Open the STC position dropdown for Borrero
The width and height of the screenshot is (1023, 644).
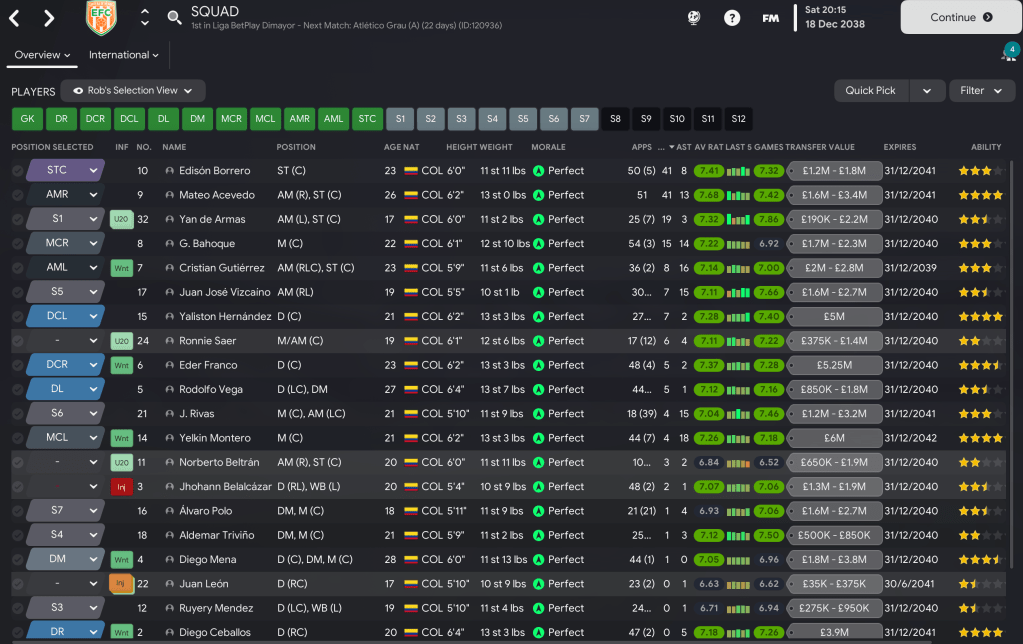tap(94, 171)
